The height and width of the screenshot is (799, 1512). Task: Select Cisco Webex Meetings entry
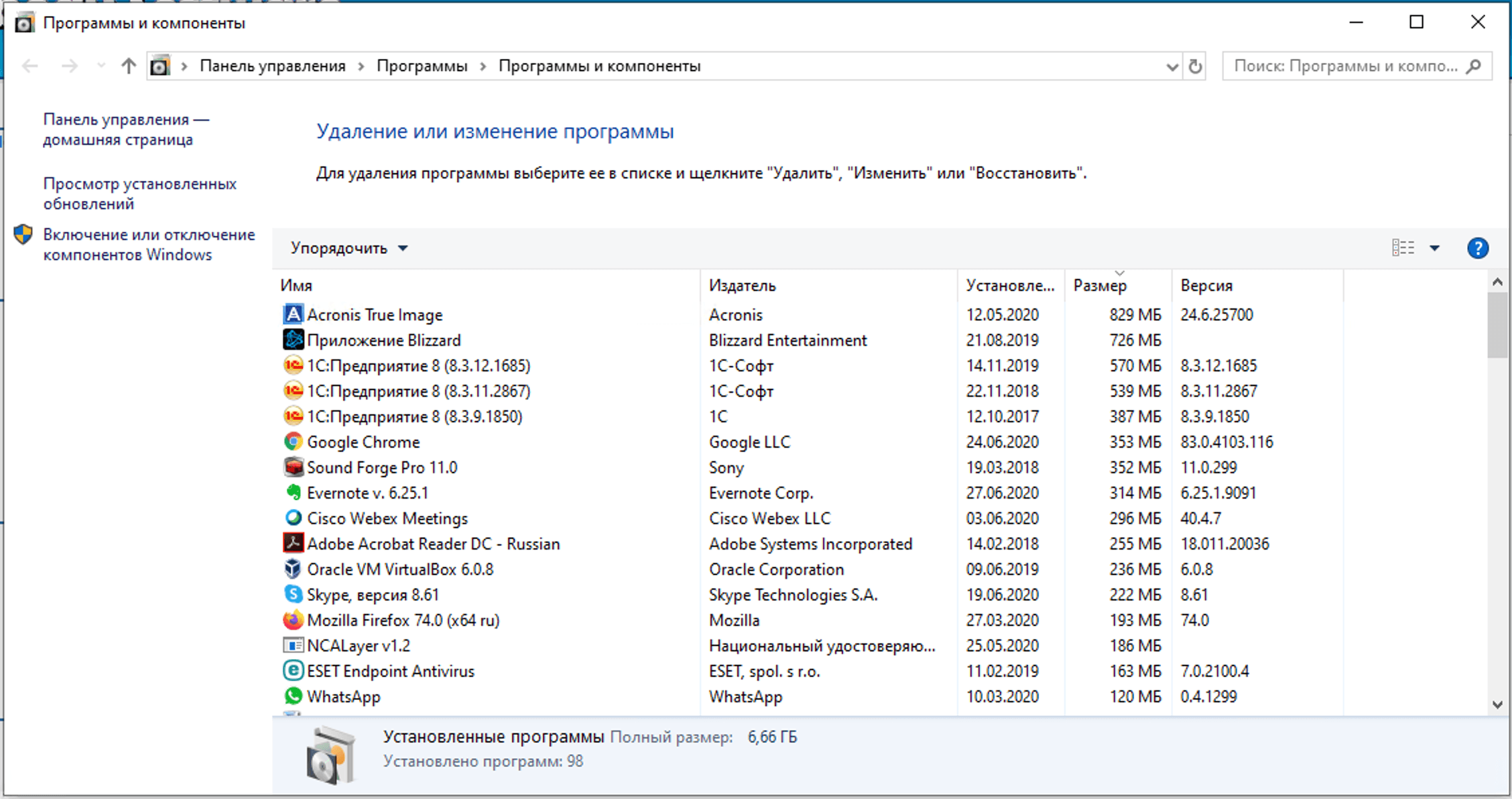point(387,519)
